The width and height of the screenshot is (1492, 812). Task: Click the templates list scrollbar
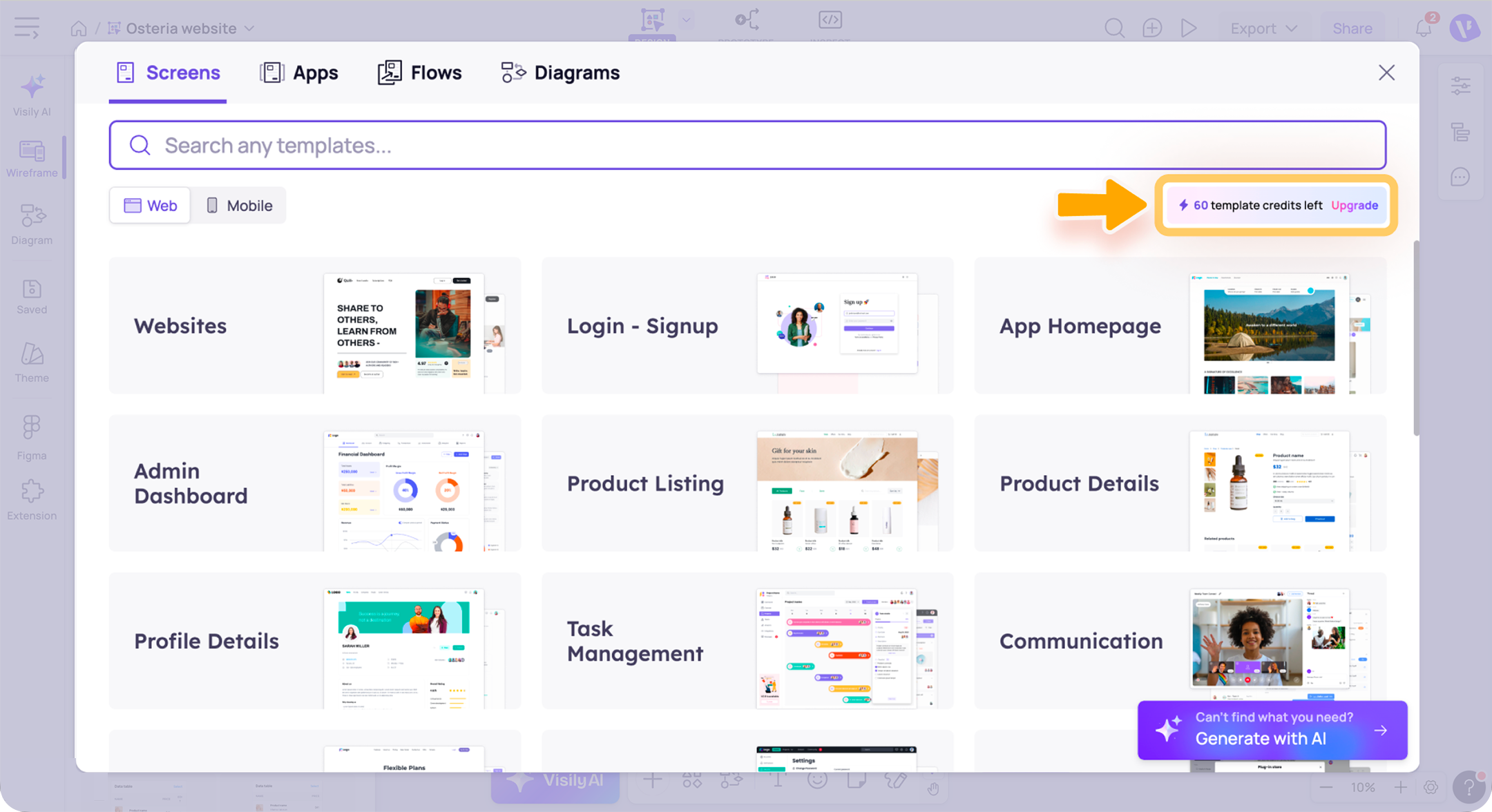(1416, 338)
